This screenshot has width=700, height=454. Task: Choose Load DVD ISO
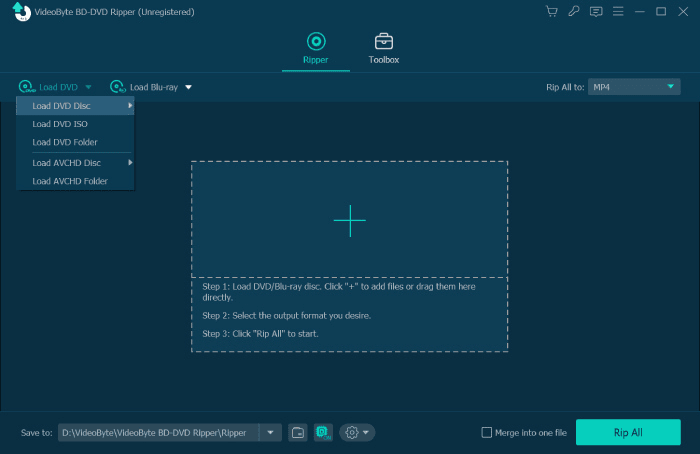[x=75, y=124]
